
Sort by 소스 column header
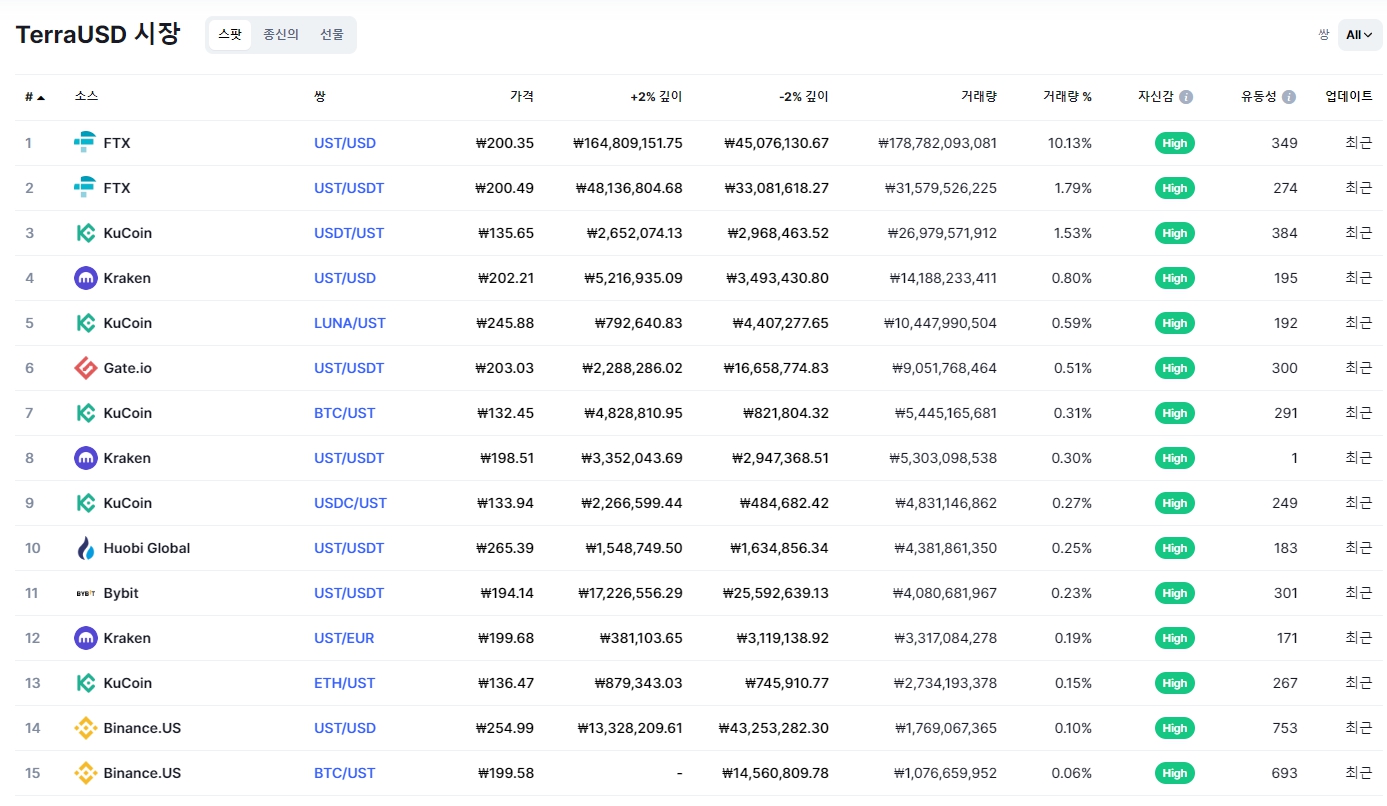pyautogui.click(x=86, y=97)
